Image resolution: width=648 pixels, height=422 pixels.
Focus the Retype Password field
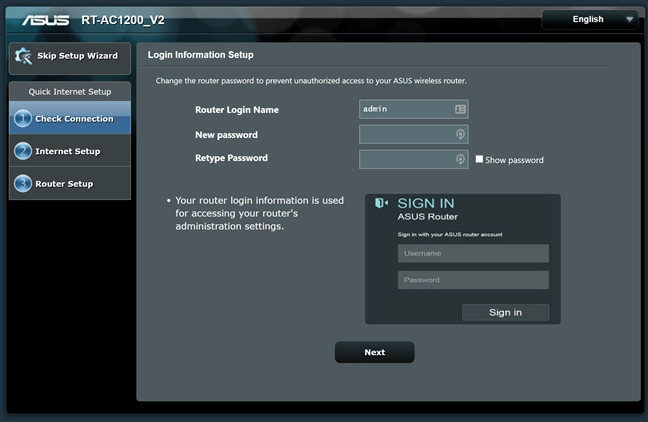[414, 160]
